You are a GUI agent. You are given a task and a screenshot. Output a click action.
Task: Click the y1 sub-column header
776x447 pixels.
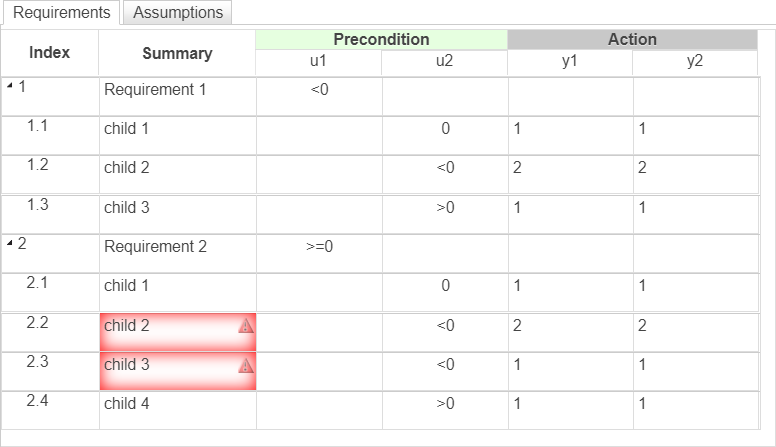[570, 62]
